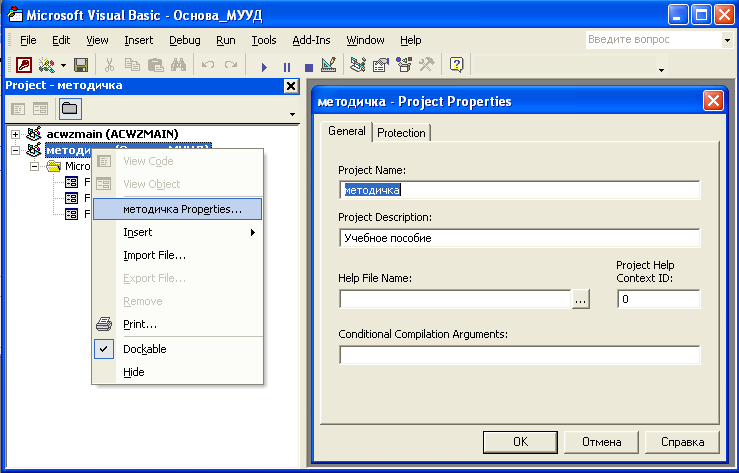Click View Object icon in Project panel

click(41, 109)
